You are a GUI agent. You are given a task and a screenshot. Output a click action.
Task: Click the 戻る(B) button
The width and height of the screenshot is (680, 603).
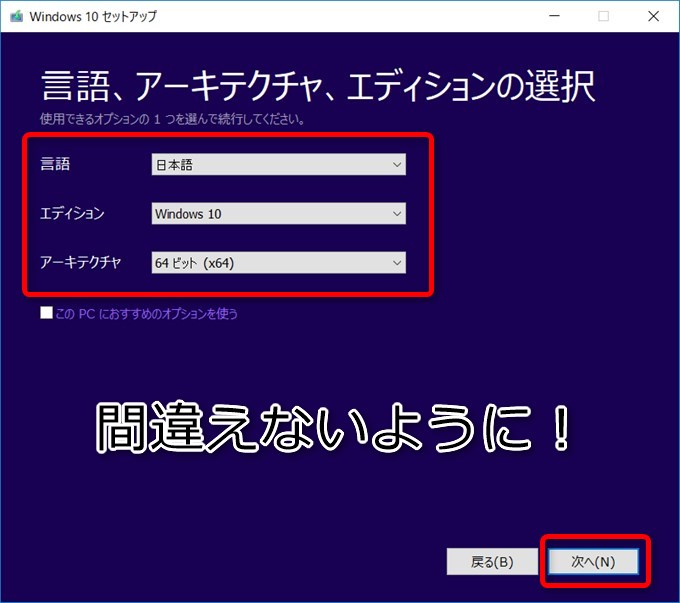pos(492,562)
